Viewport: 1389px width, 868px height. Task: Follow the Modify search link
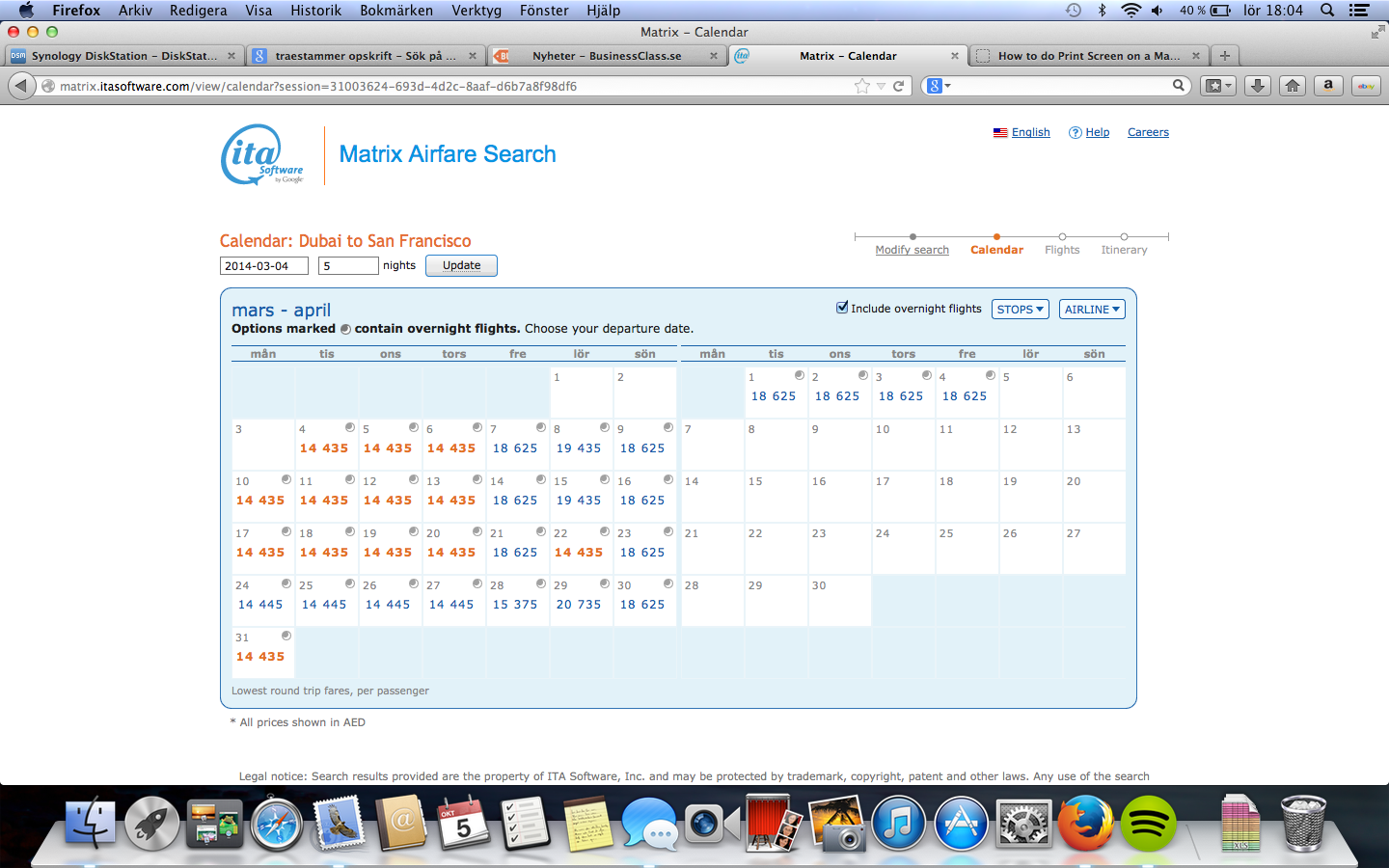tap(912, 250)
